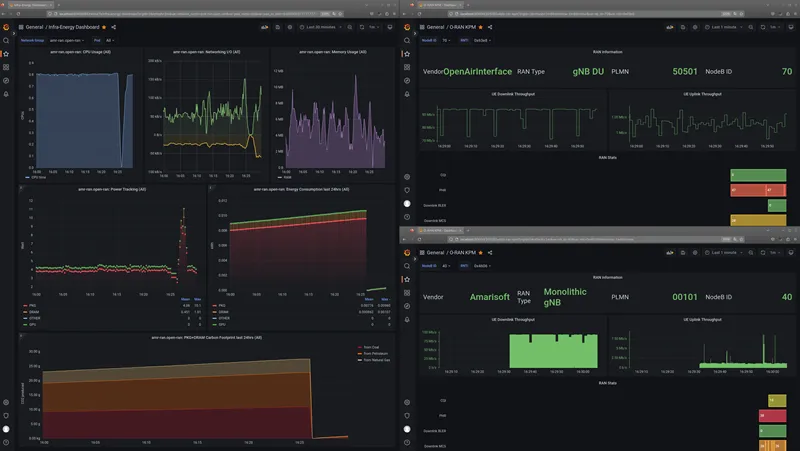Click yellow Downlink MCS bar in top O-RAN window
The width and height of the screenshot is (800, 451).
758,220
